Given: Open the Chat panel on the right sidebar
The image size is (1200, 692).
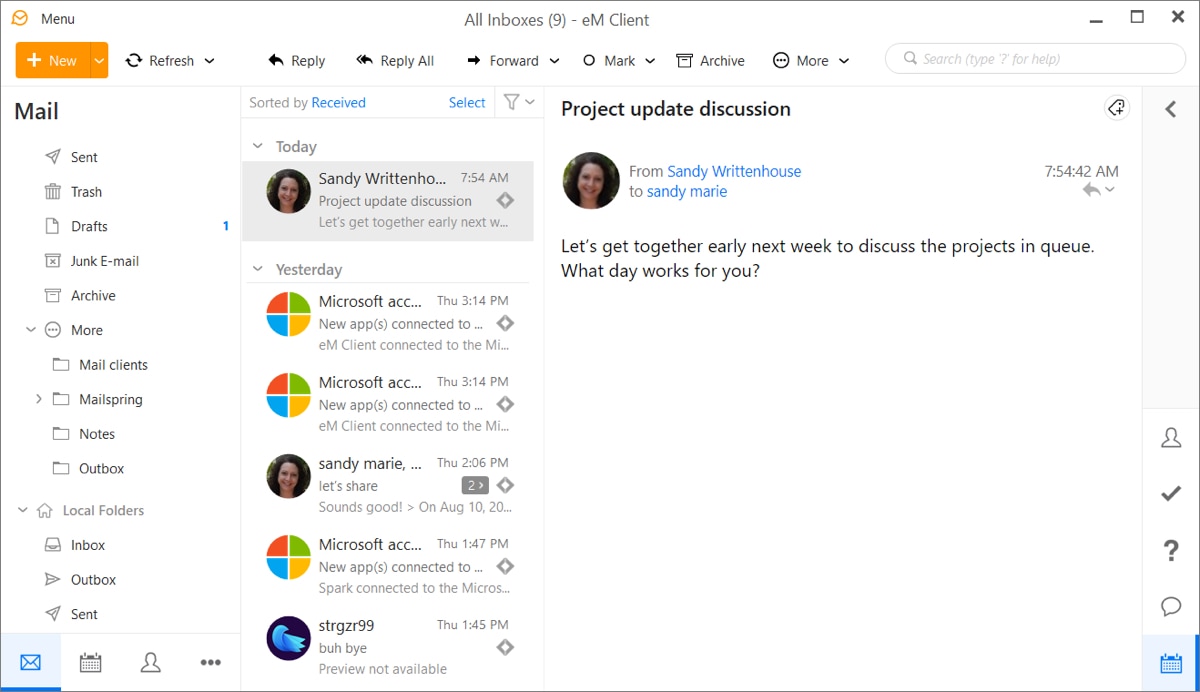Looking at the screenshot, I should coord(1171,606).
